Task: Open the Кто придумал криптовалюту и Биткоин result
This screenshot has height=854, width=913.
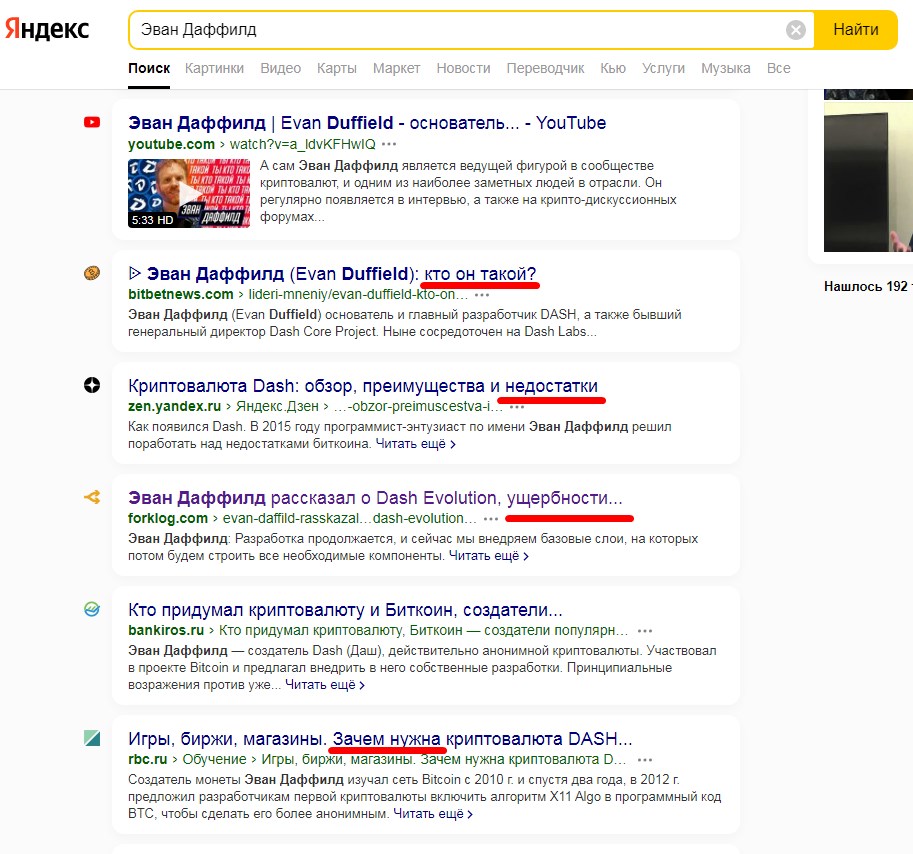Action: 345,610
